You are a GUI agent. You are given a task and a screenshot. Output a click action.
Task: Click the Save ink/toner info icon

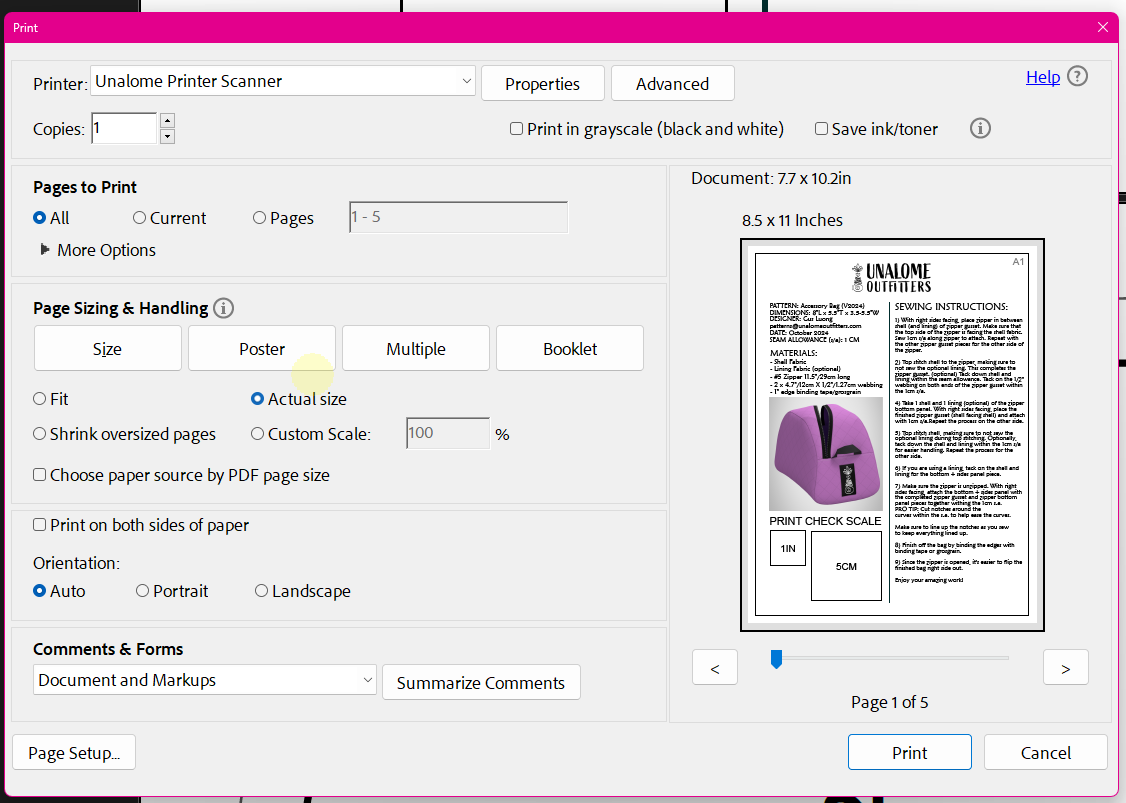click(x=980, y=128)
